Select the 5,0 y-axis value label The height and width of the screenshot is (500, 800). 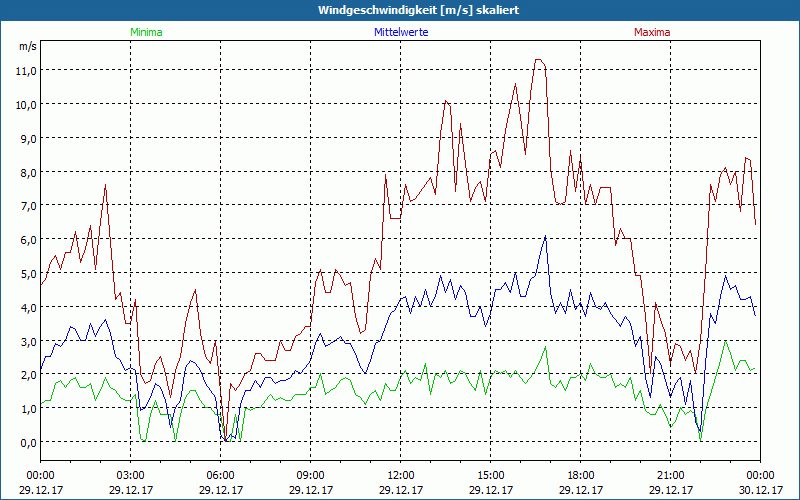pyautogui.click(x=25, y=273)
